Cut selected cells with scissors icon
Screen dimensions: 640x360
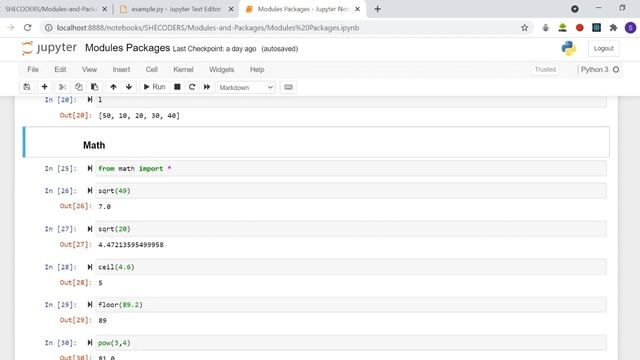[x=62, y=87]
